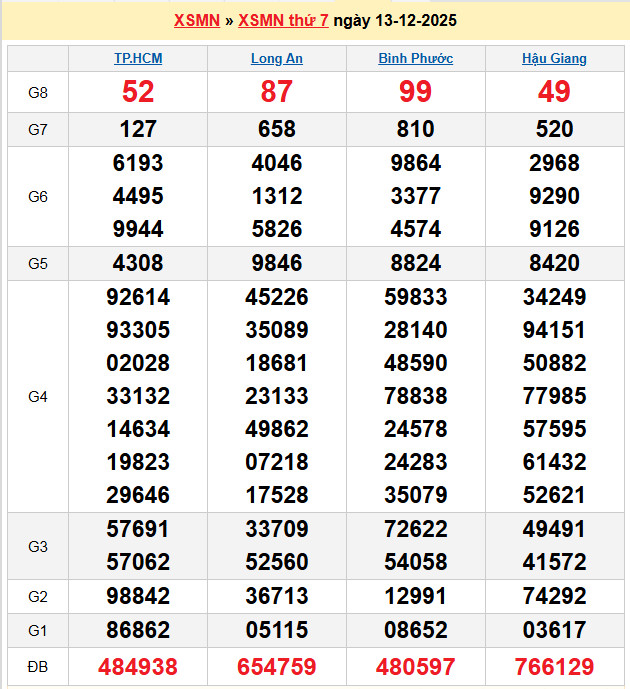Select Long An special prize 654759

tap(276, 666)
